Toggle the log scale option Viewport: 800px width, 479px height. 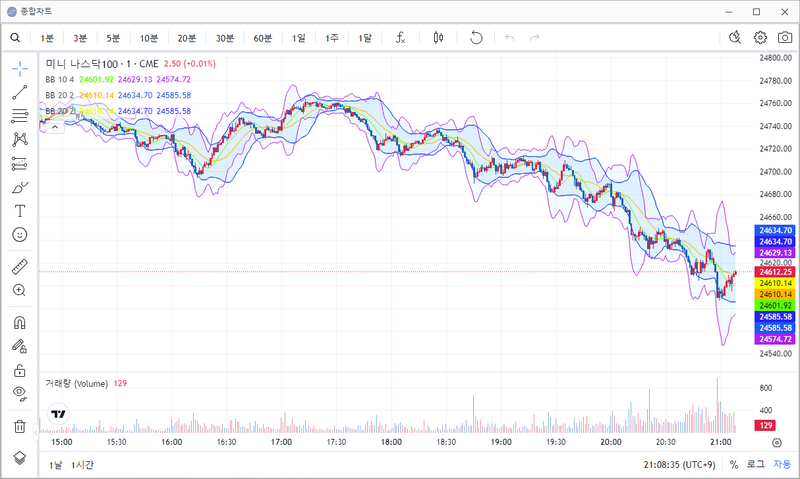pos(756,465)
